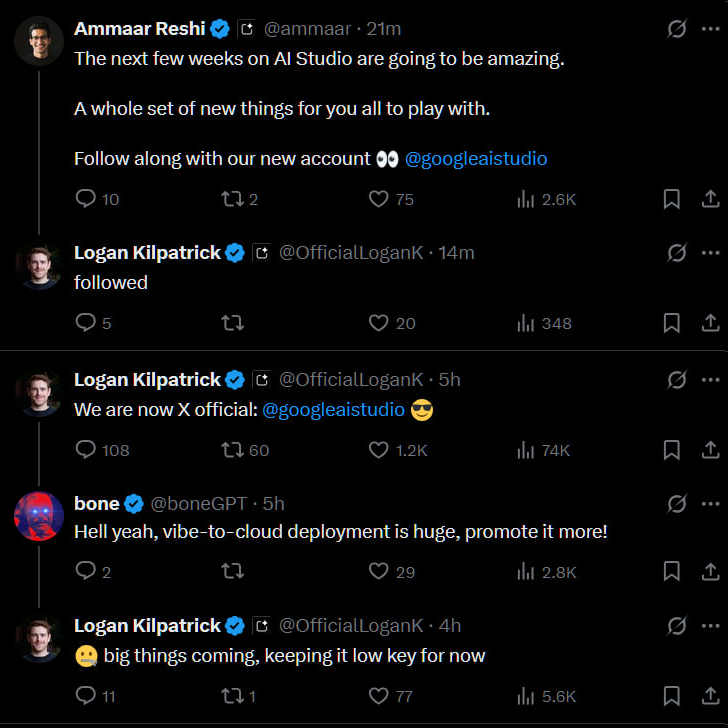Viewport: 728px width, 728px height.
Task: Like Ammaar Reshi's AI Studio tweet
Action: (x=378, y=199)
